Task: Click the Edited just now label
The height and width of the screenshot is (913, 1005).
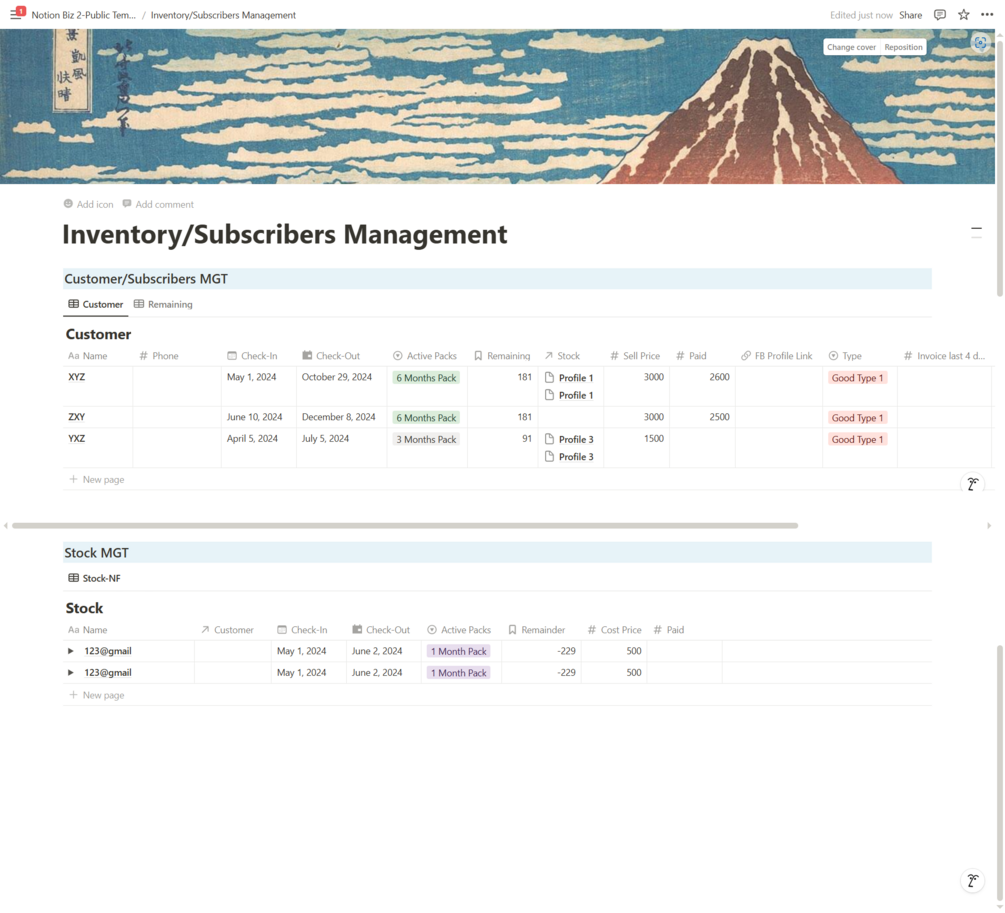Action: (x=861, y=15)
